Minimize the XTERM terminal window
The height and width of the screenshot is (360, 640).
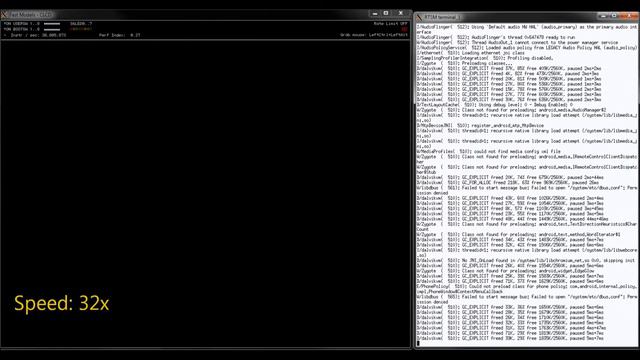(x=603, y=16)
